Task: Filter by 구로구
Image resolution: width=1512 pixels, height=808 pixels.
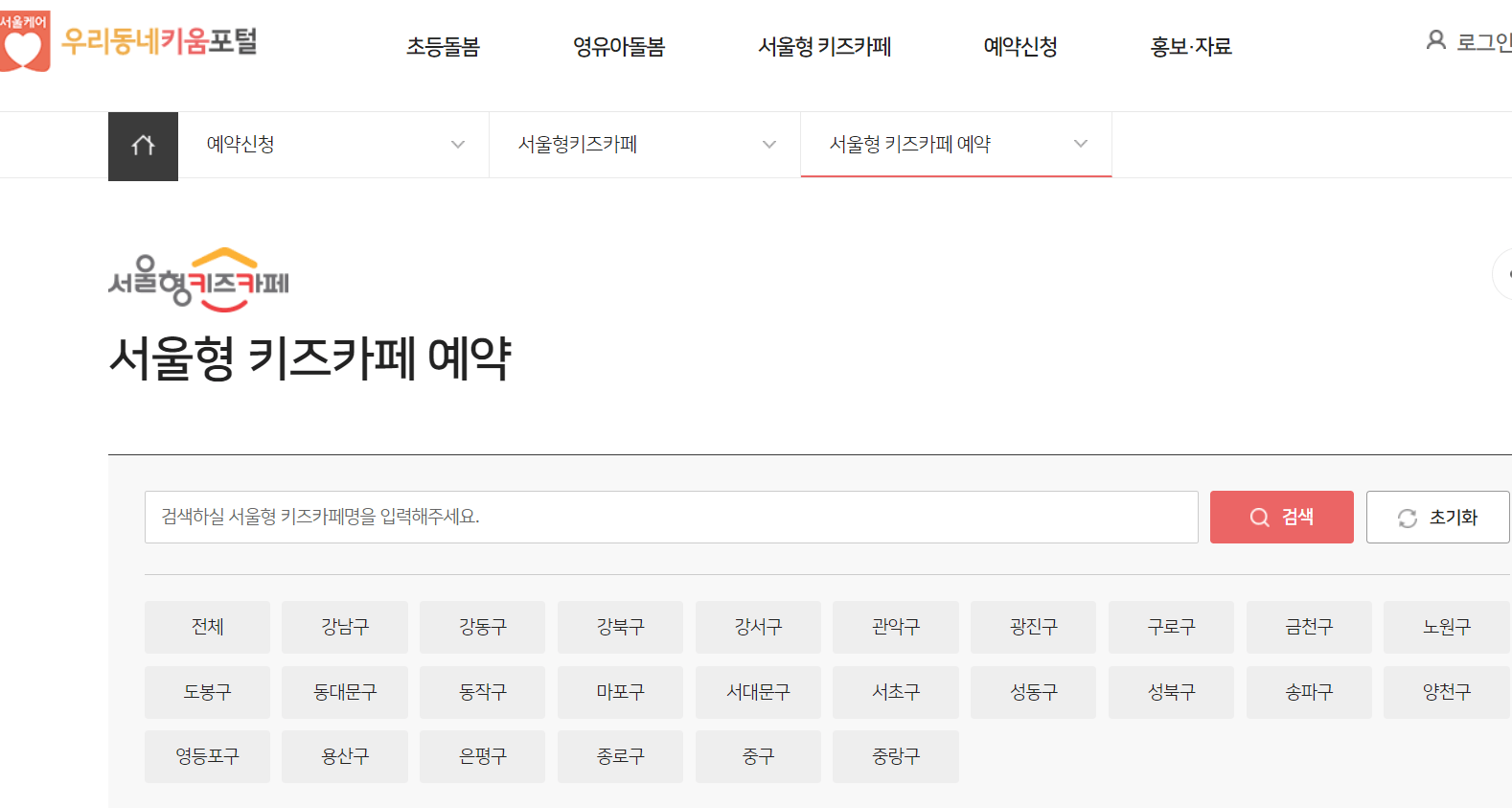Action: tap(1171, 627)
